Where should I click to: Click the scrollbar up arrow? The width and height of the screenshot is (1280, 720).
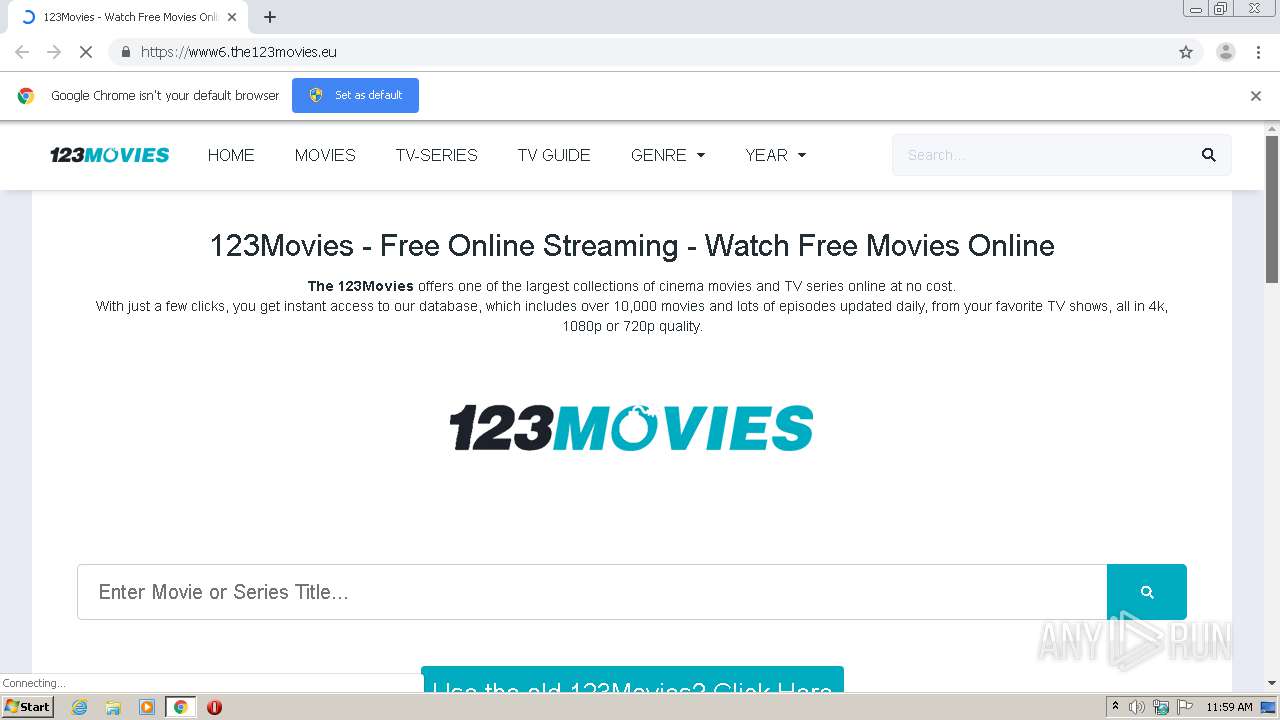1272,129
